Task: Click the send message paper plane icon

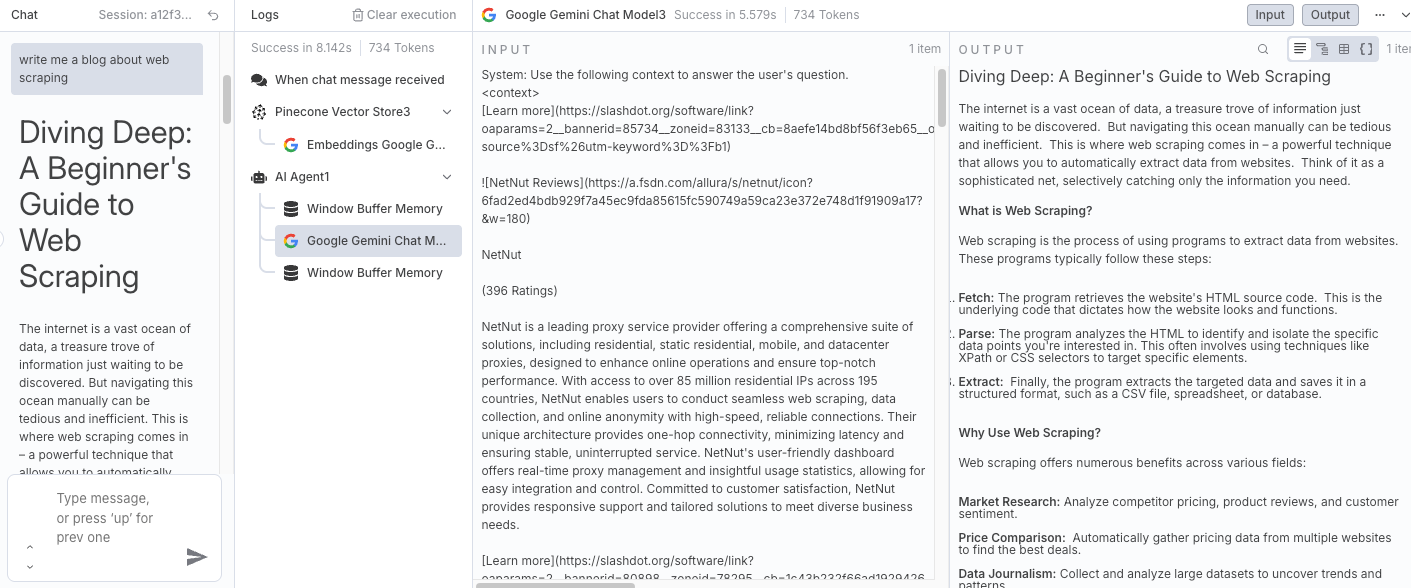Action: 197,557
